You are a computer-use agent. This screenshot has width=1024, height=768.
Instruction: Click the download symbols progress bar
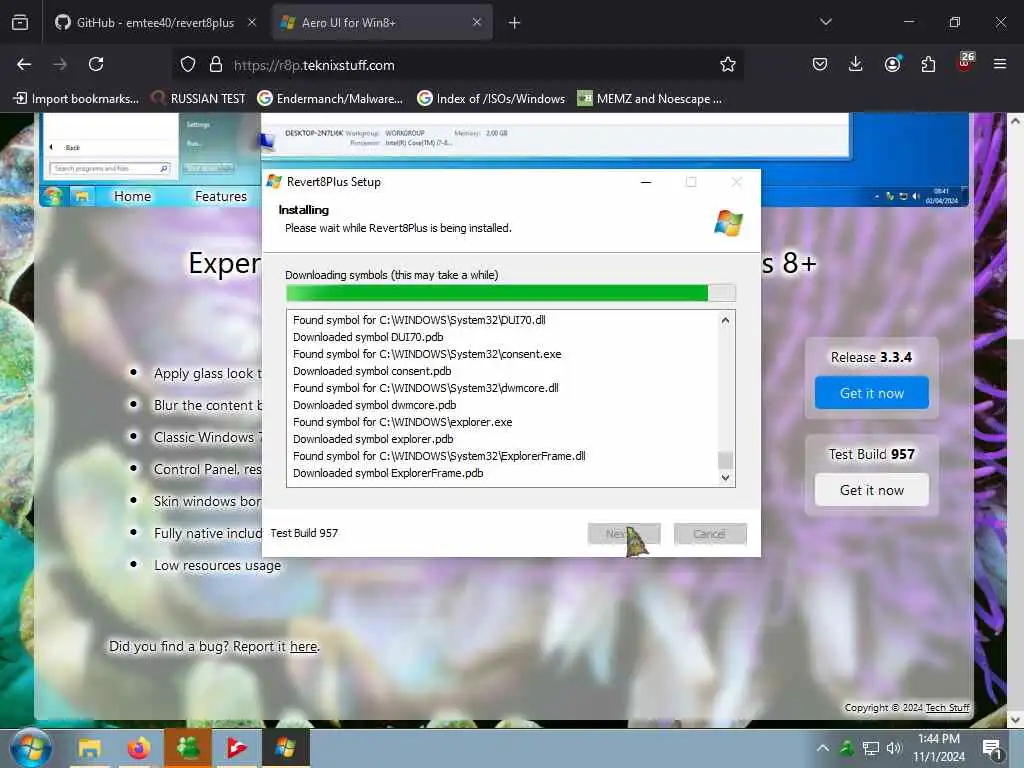(x=511, y=293)
